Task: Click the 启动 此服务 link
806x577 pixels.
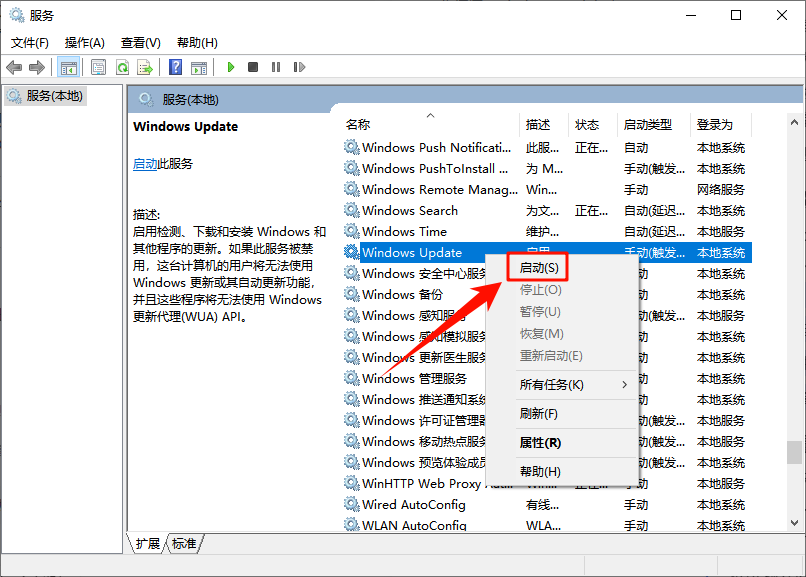Action: click(146, 162)
